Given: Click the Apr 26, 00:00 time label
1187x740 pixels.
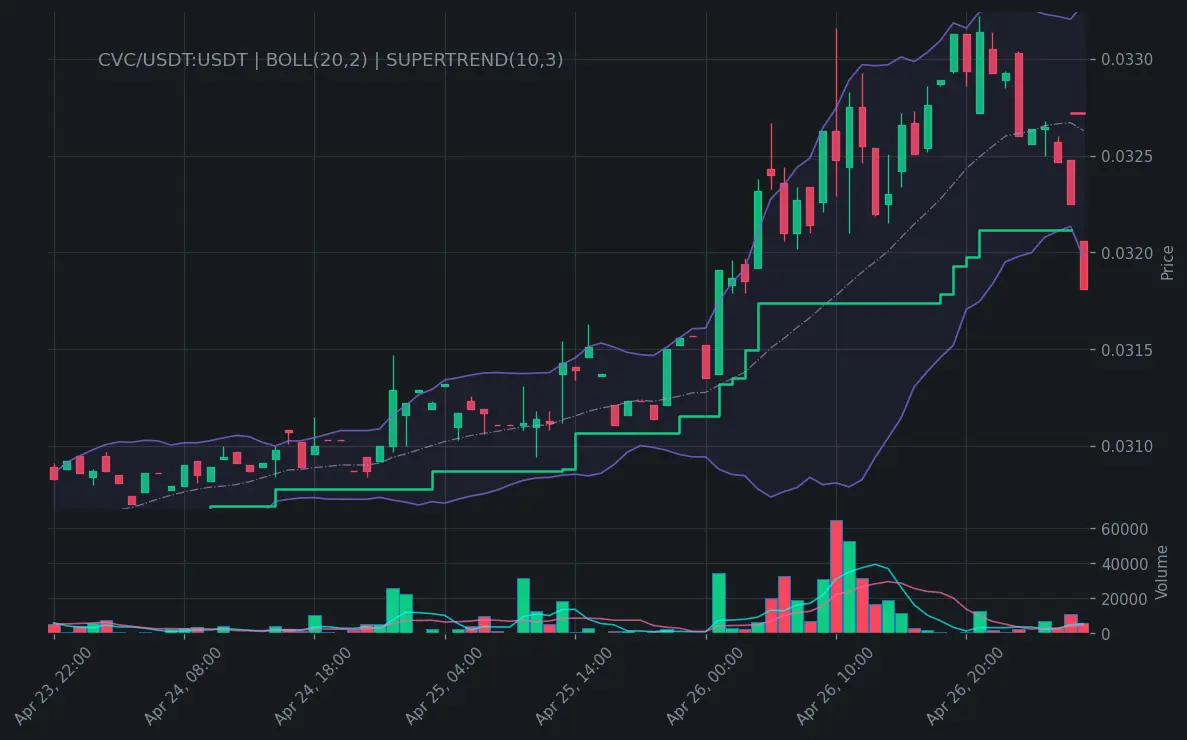Looking at the screenshot, I should 705,686.
